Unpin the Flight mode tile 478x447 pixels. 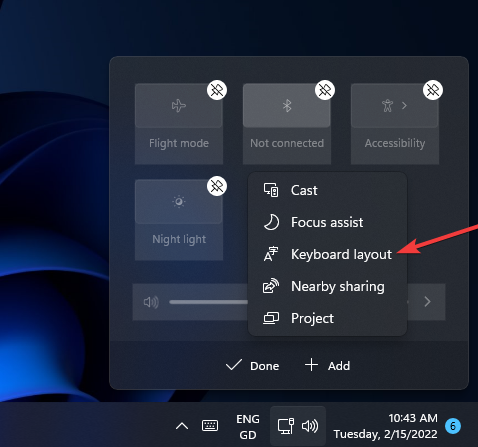[217, 90]
